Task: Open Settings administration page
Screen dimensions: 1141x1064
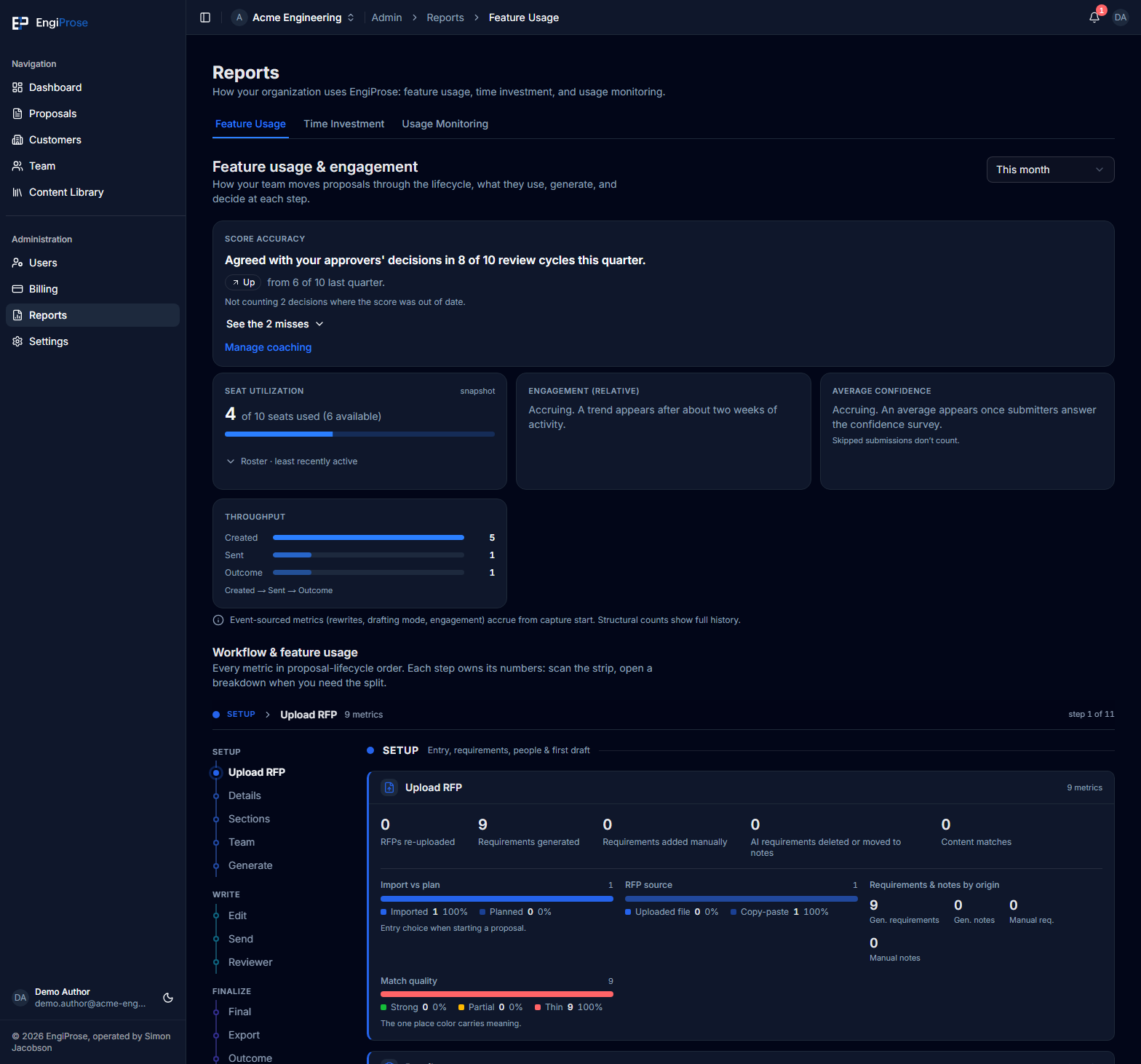Action: [x=92, y=341]
